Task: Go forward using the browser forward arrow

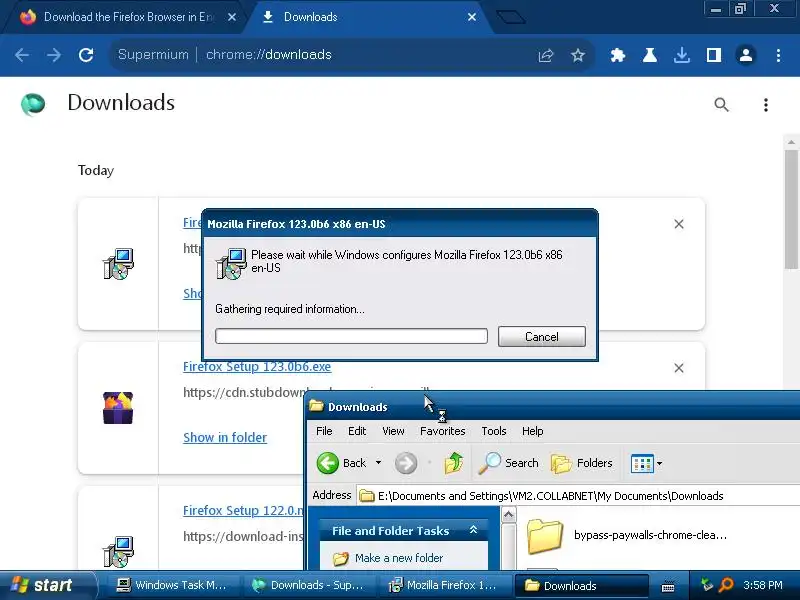Action: (x=54, y=55)
